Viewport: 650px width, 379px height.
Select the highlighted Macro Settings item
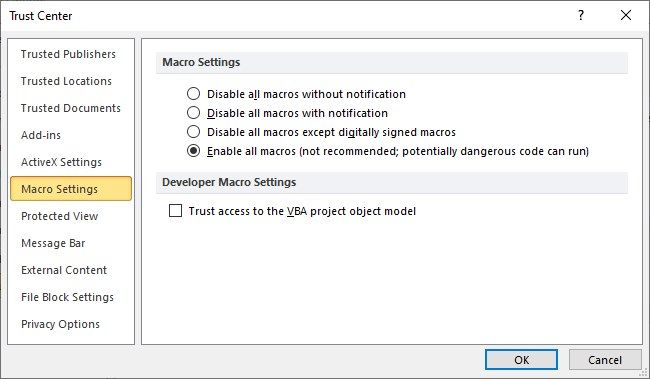(71, 189)
